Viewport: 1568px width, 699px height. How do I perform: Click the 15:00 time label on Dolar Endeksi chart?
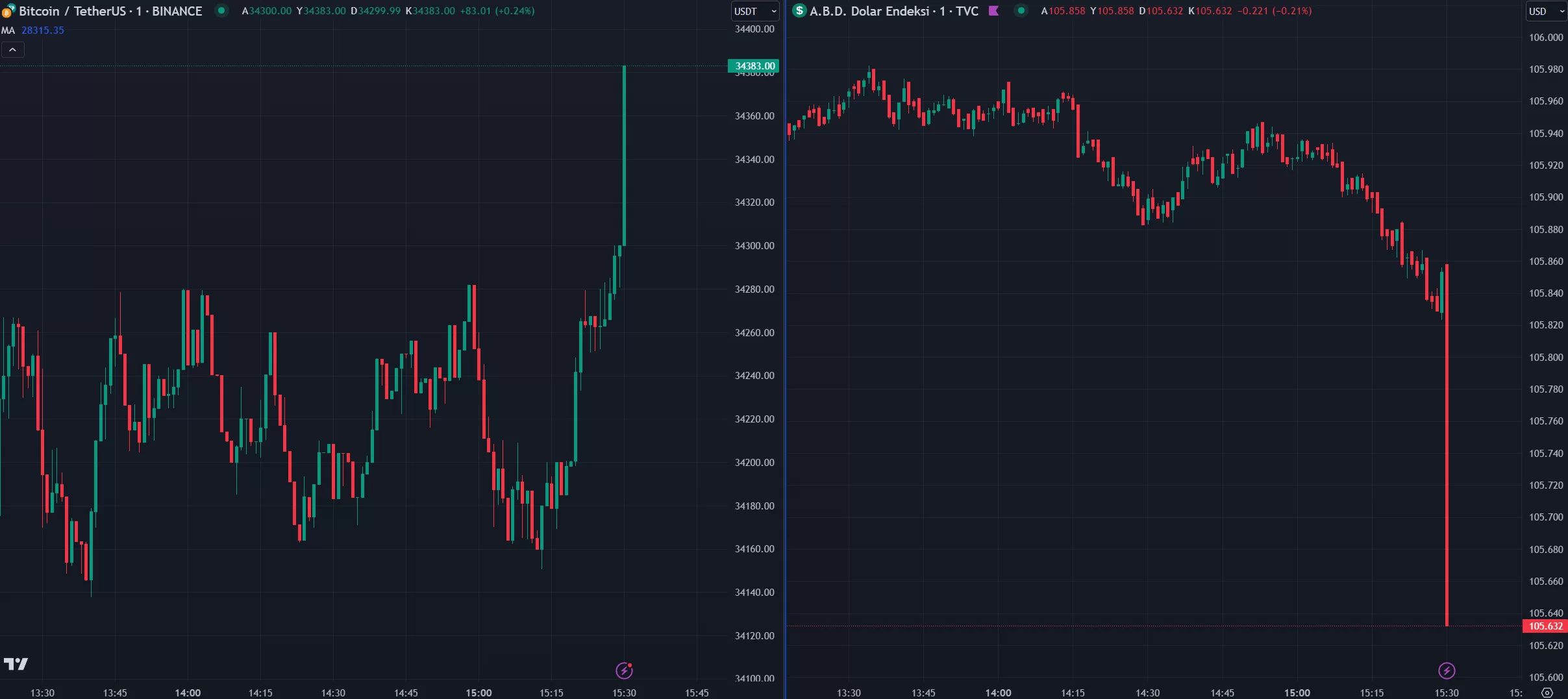[1297, 693]
